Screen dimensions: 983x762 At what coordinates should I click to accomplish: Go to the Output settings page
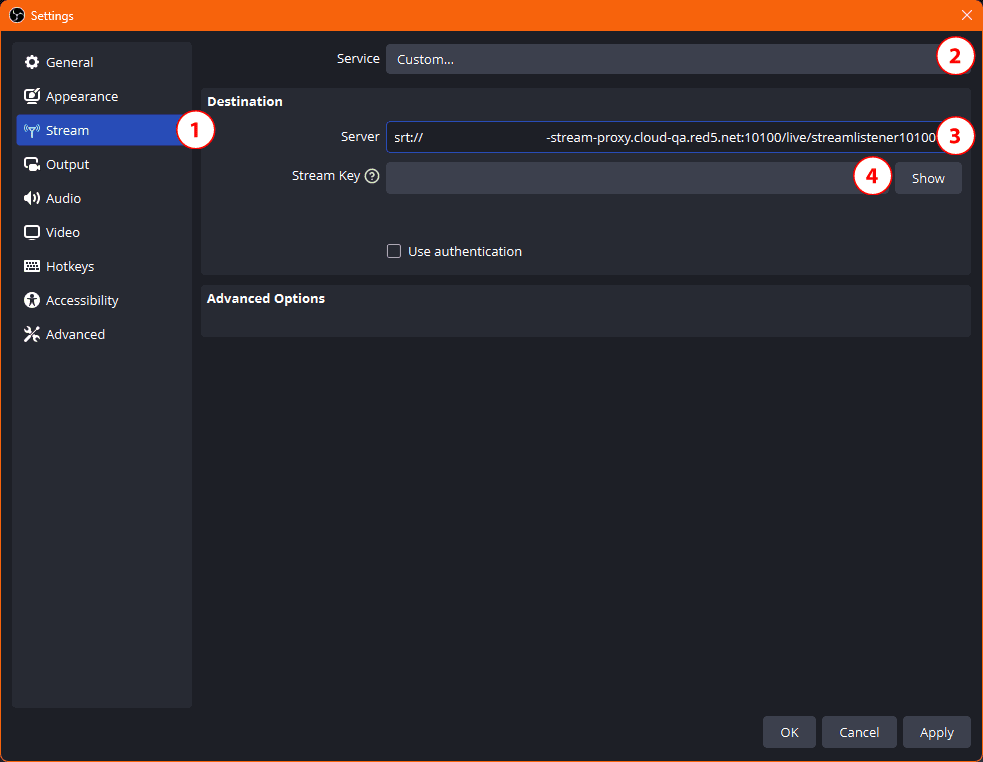103,164
